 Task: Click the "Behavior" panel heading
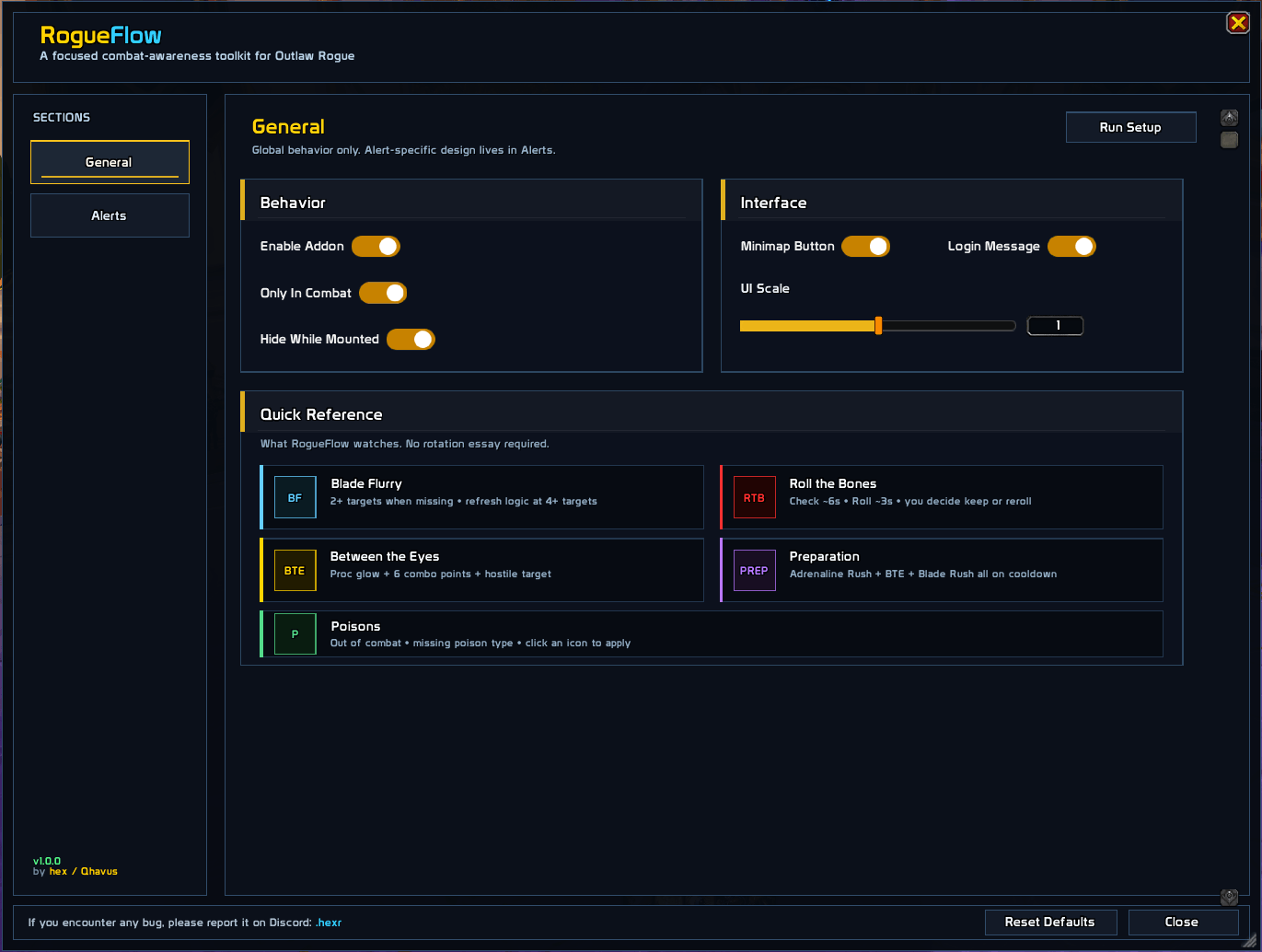(x=293, y=203)
